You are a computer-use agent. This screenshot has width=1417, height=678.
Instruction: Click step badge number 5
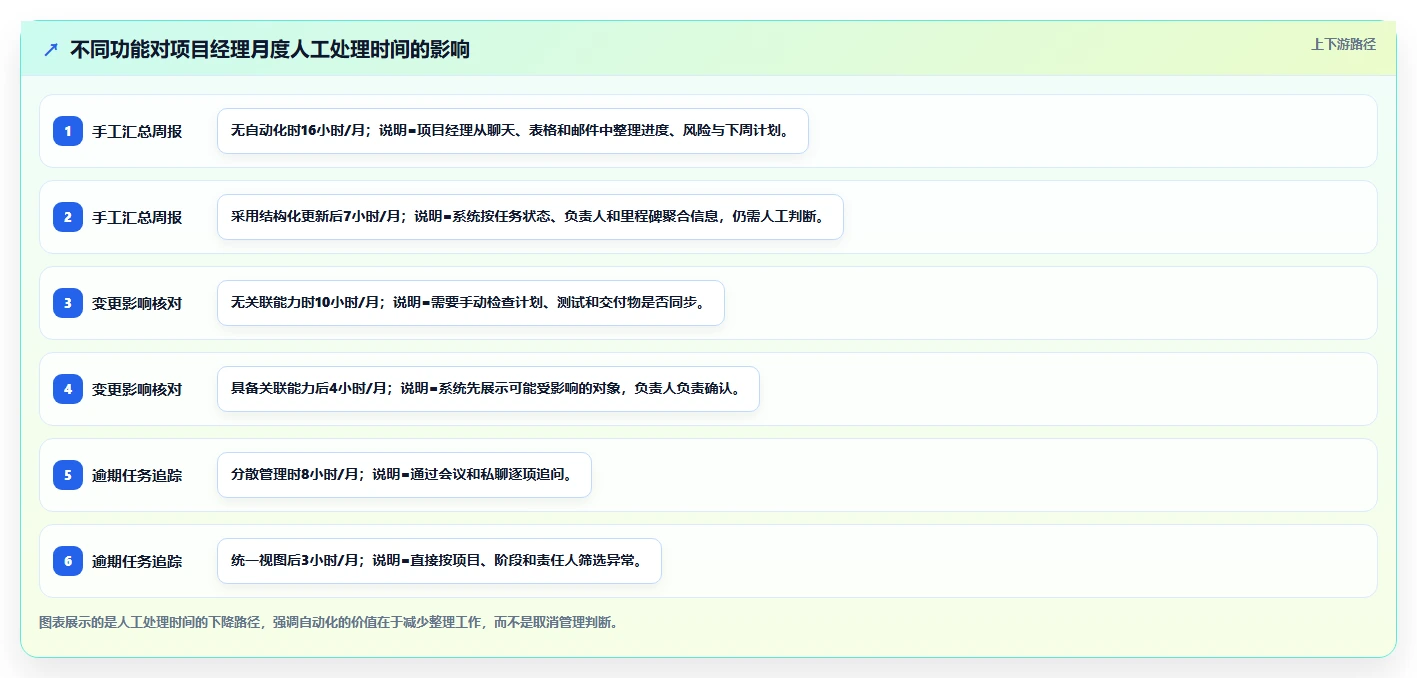coord(68,475)
